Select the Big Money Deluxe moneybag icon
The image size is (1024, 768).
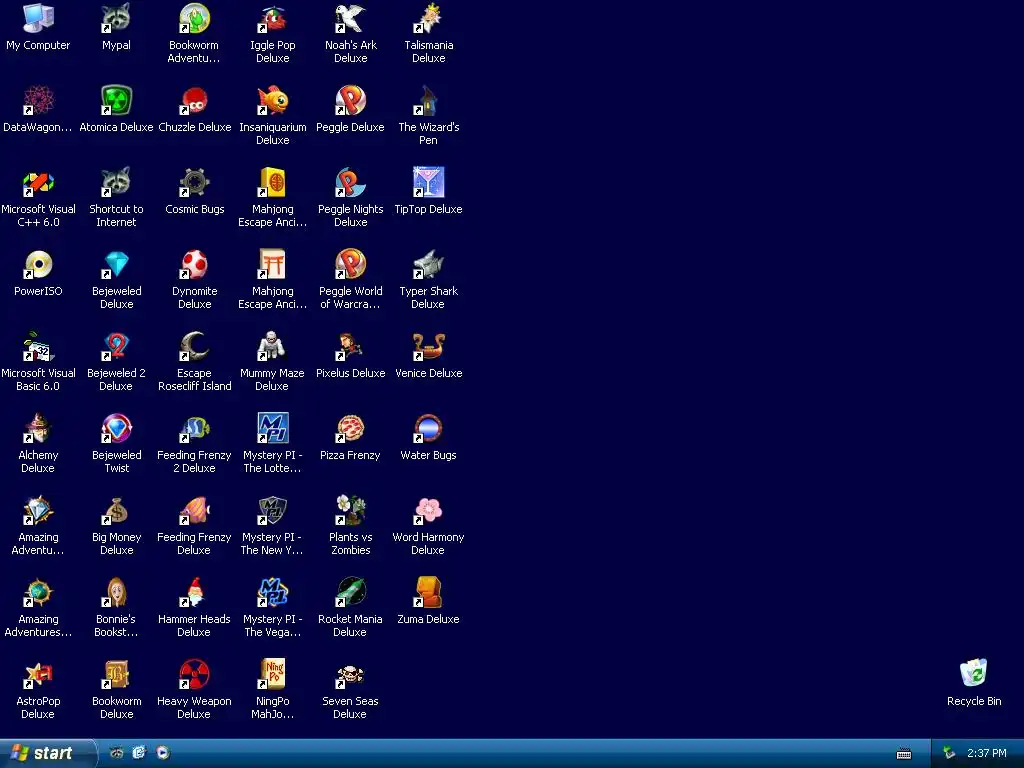(x=116, y=510)
